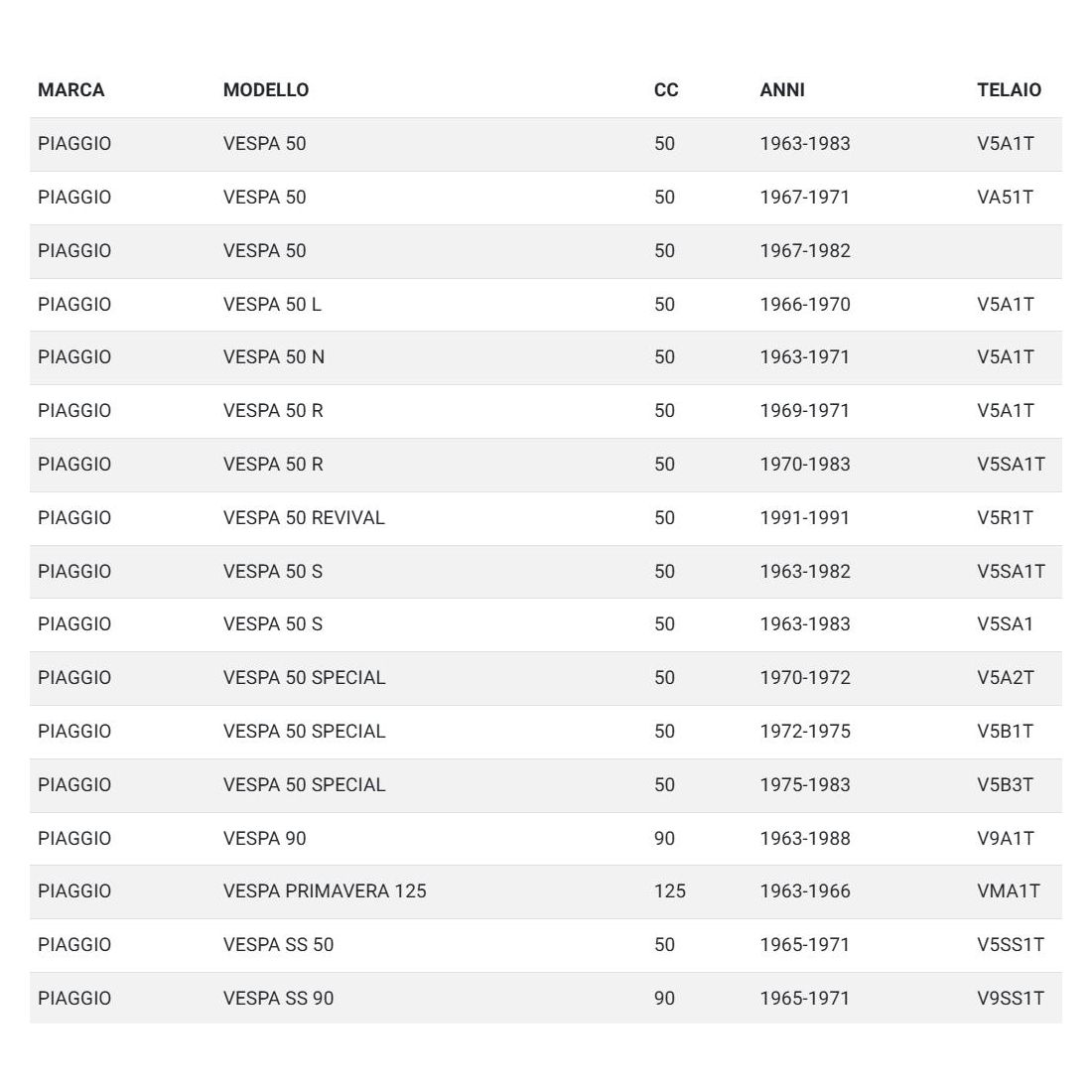Click the 1991-1991 years cell
Viewport: 1092px width, 1092px height.
[804, 518]
